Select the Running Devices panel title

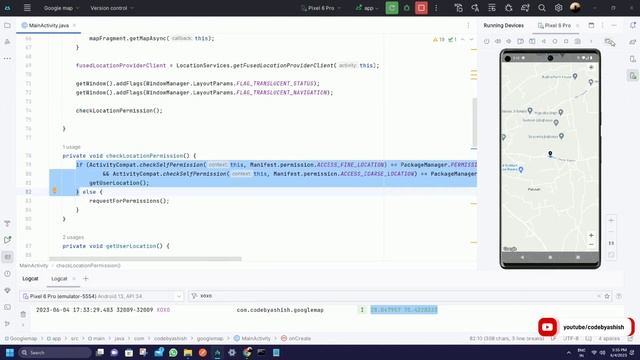click(503, 25)
